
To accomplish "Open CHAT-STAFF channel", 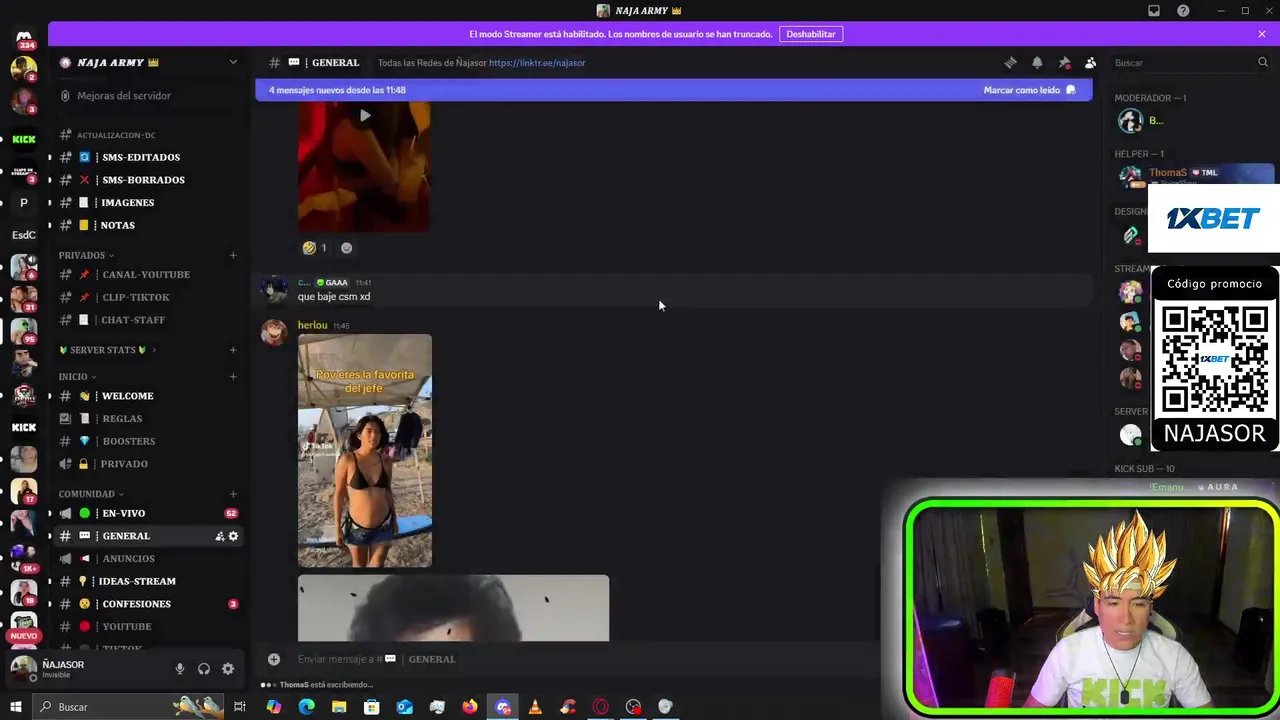I will coord(132,320).
